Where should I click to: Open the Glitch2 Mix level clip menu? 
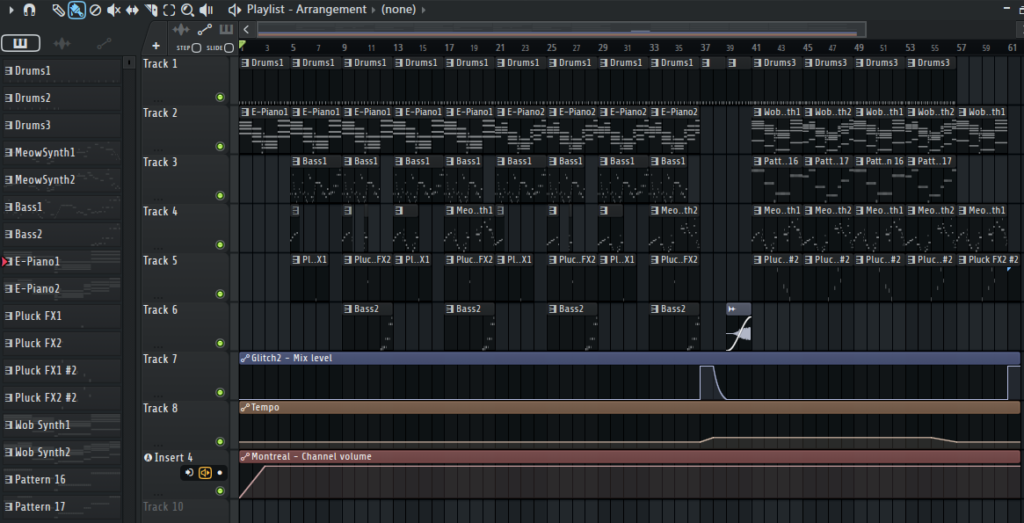246,358
